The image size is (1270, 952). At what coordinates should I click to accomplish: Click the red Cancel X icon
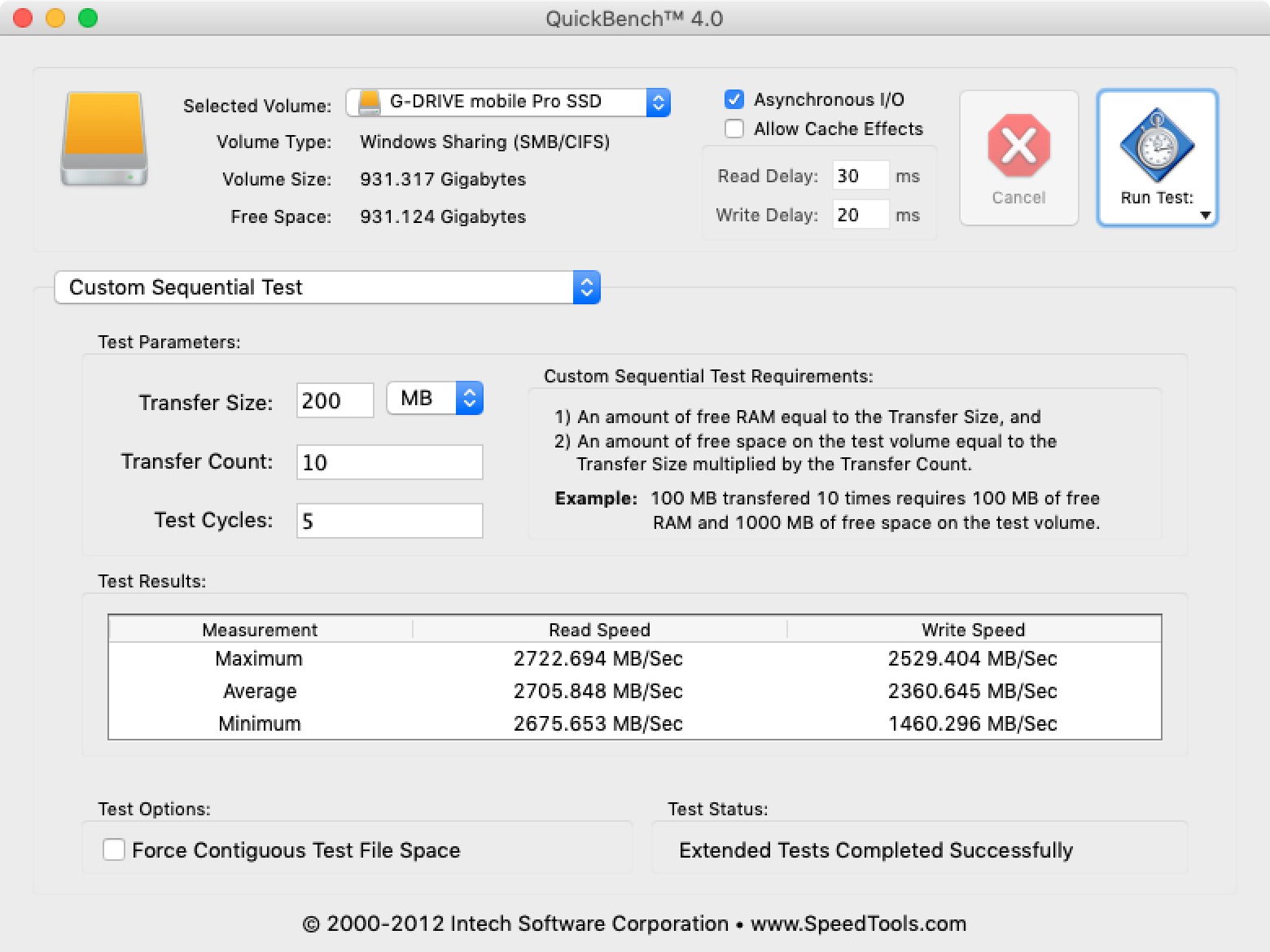click(1018, 146)
